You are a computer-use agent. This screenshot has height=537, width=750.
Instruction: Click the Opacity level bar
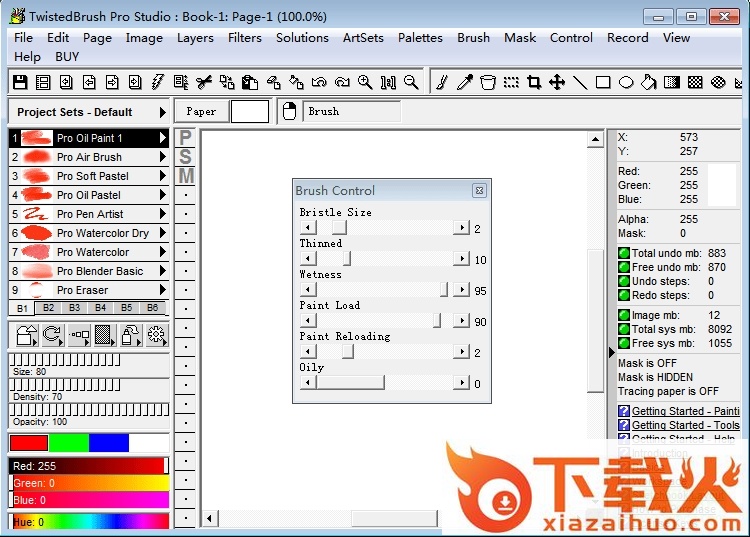(89, 410)
